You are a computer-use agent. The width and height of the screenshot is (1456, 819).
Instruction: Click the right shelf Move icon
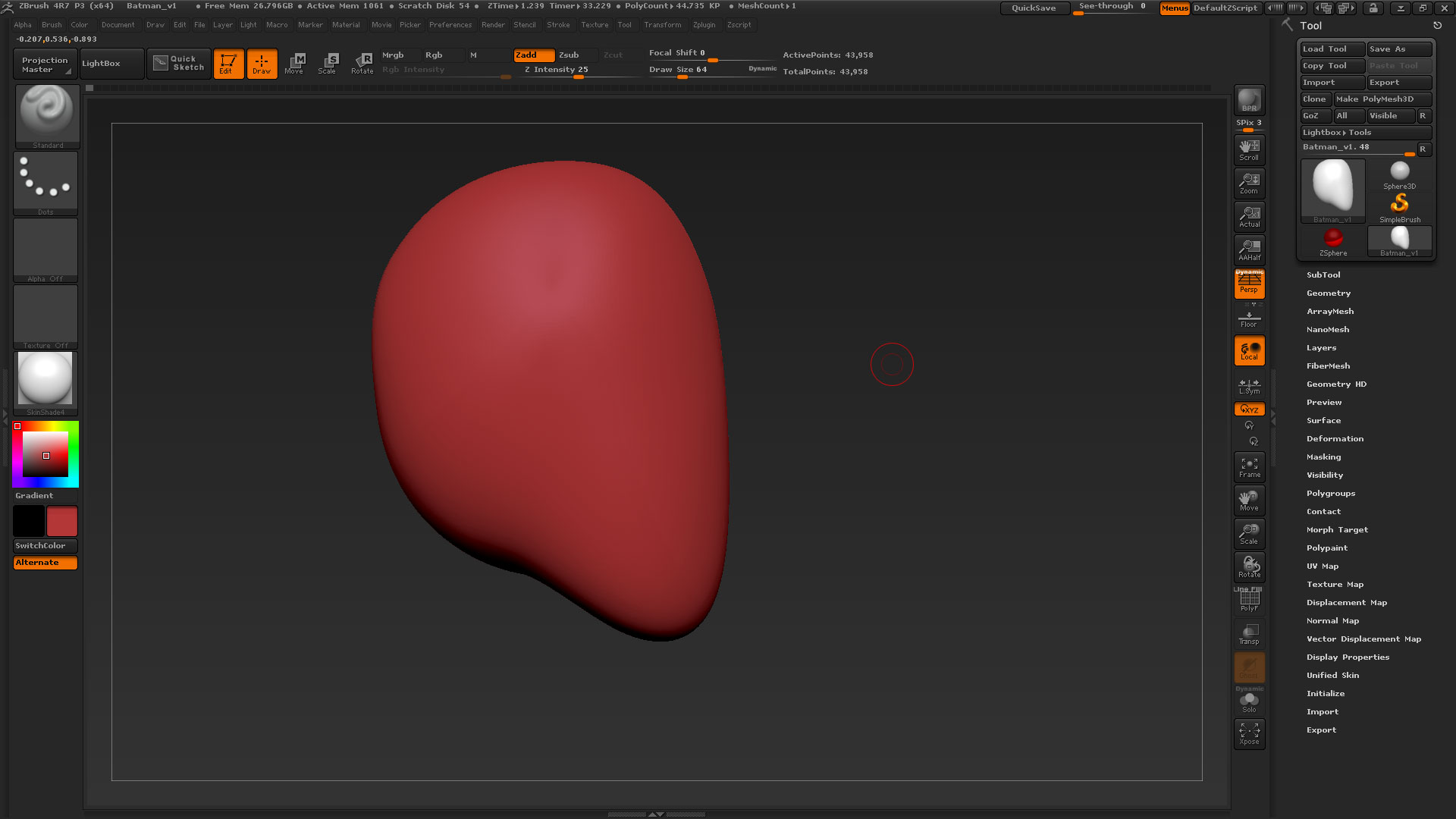pyautogui.click(x=1249, y=500)
